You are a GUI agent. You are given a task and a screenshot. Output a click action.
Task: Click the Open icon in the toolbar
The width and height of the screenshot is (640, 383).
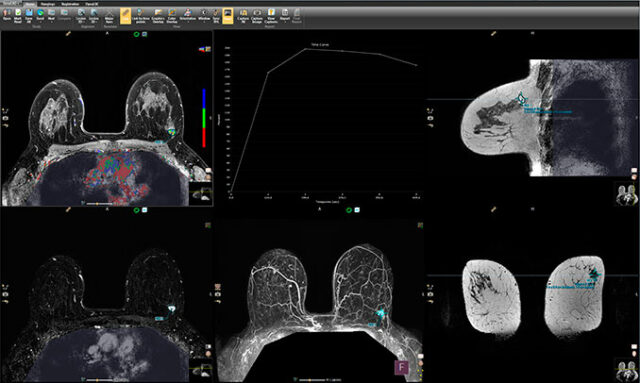pos(7,15)
